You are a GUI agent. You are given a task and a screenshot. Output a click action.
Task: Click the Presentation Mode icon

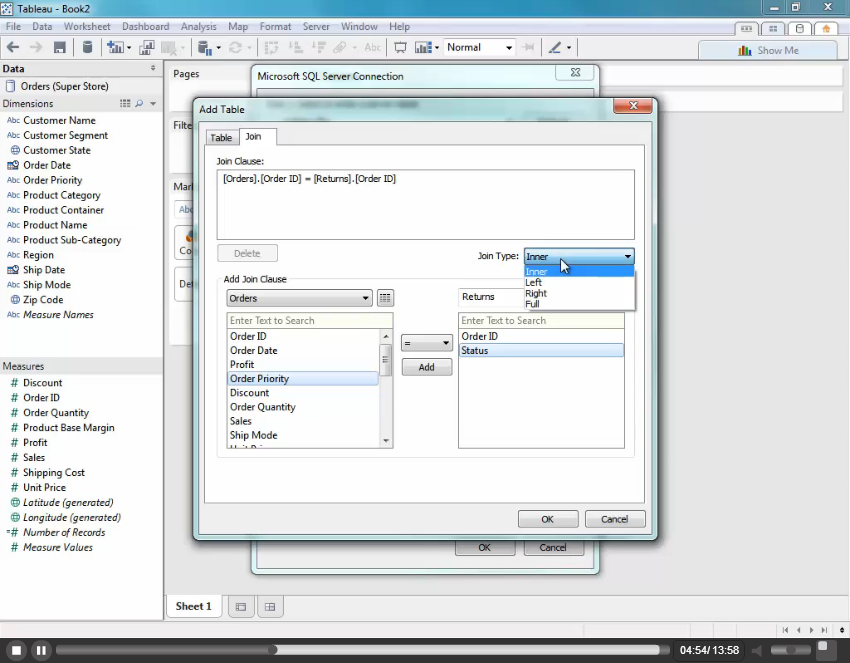400,48
